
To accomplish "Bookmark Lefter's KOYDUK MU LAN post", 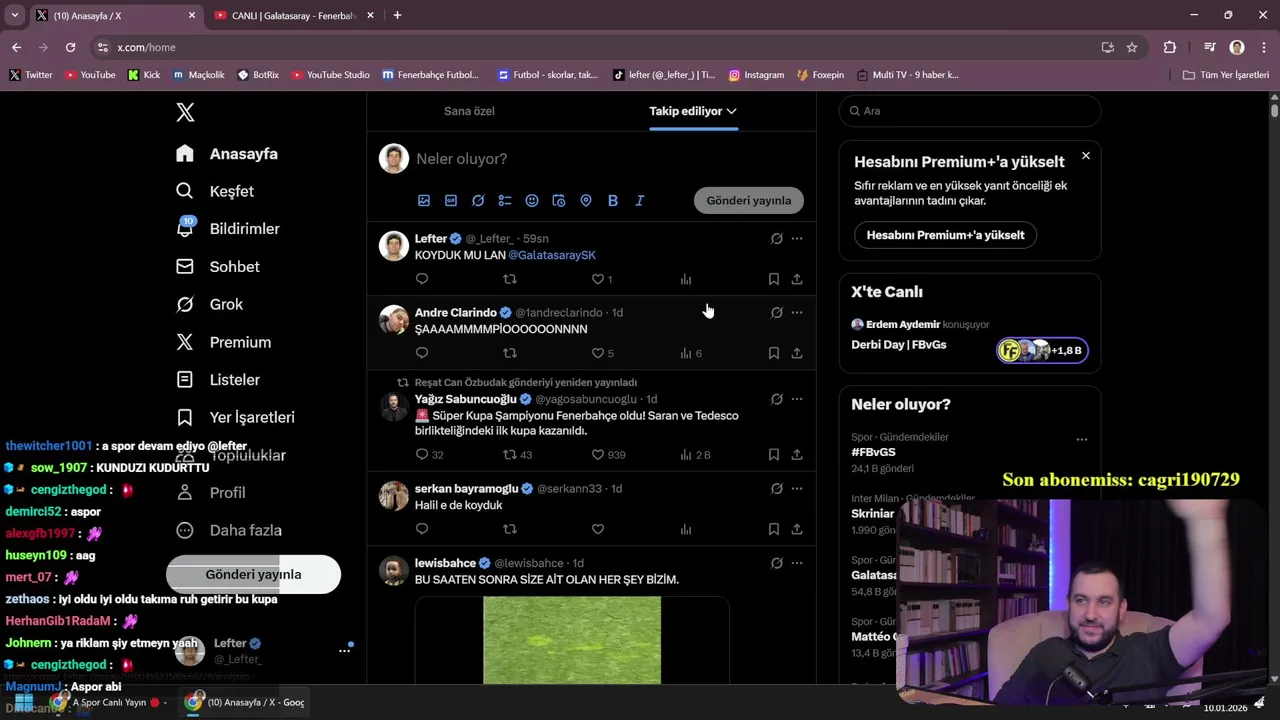I will [x=774, y=279].
